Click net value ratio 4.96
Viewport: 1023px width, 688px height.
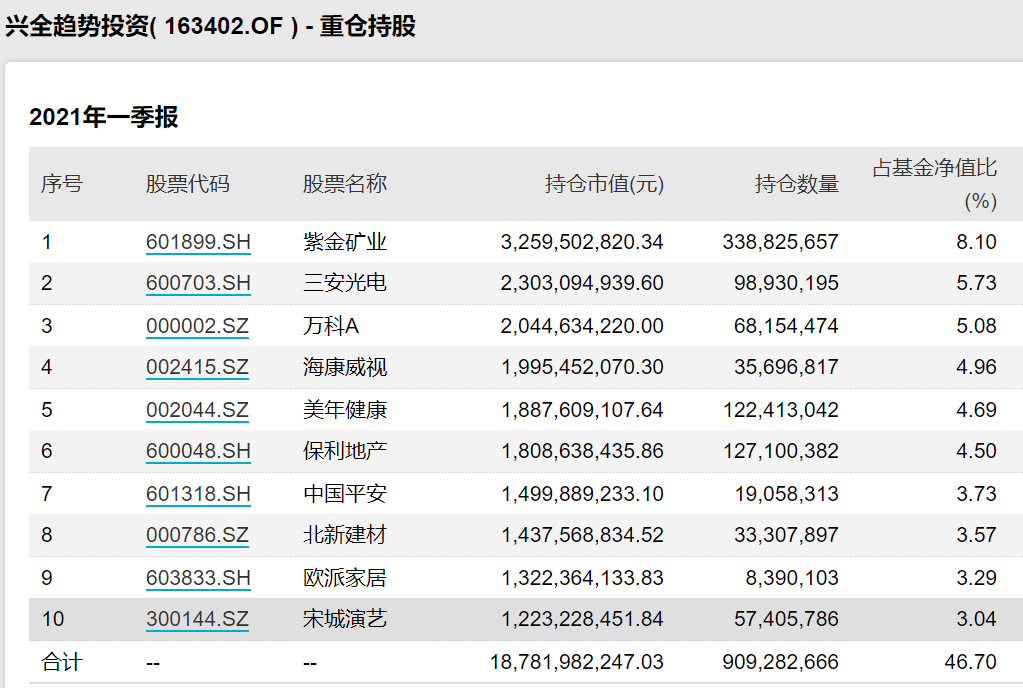click(977, 366)
